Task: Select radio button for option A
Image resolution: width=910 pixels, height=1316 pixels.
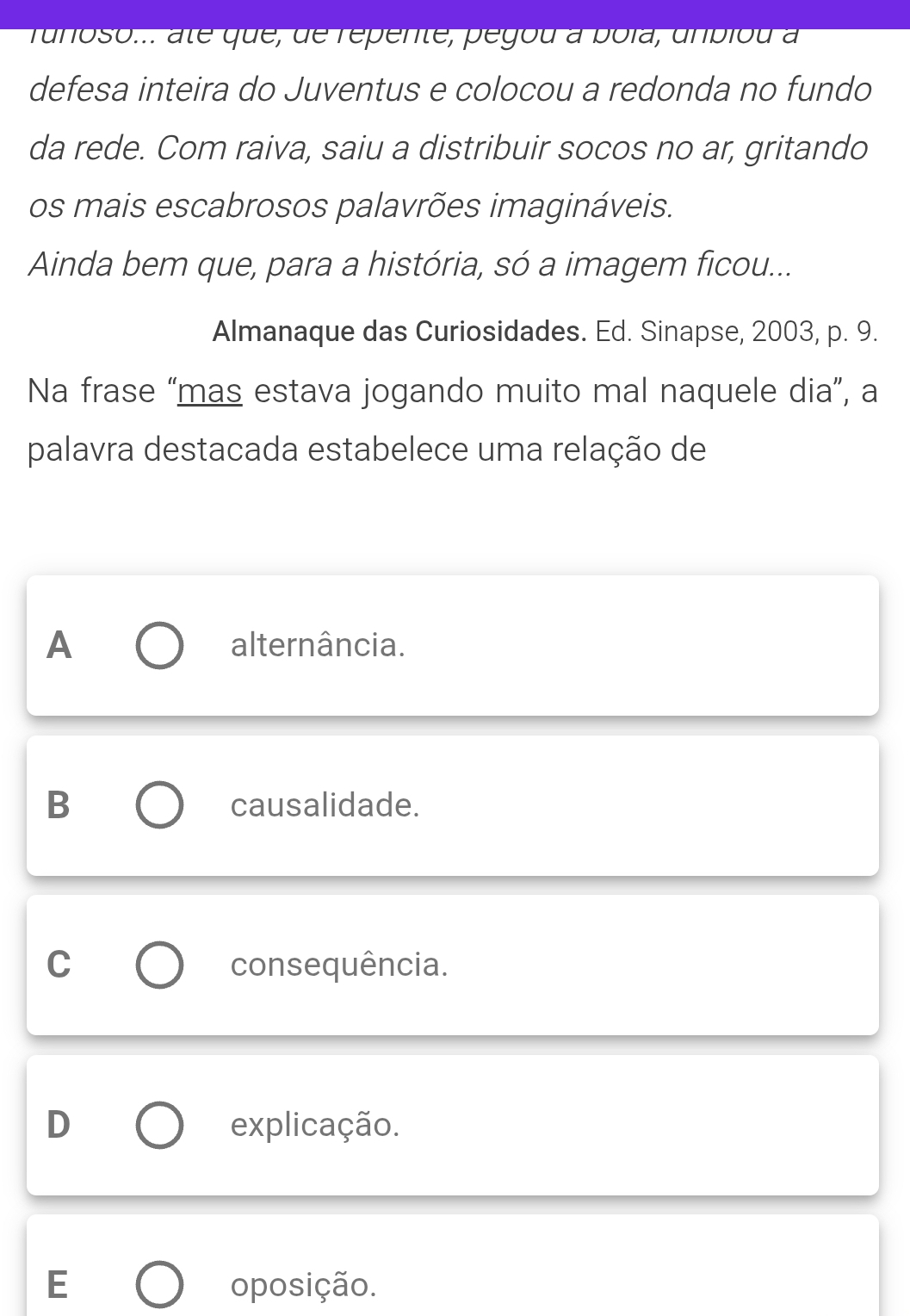Action: coord(159,645)
